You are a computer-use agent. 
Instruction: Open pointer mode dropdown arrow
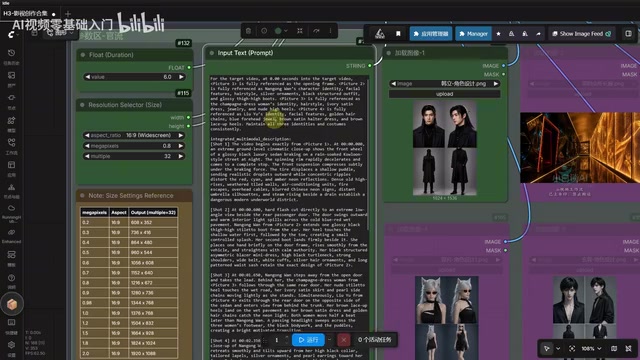click(558, 348)
